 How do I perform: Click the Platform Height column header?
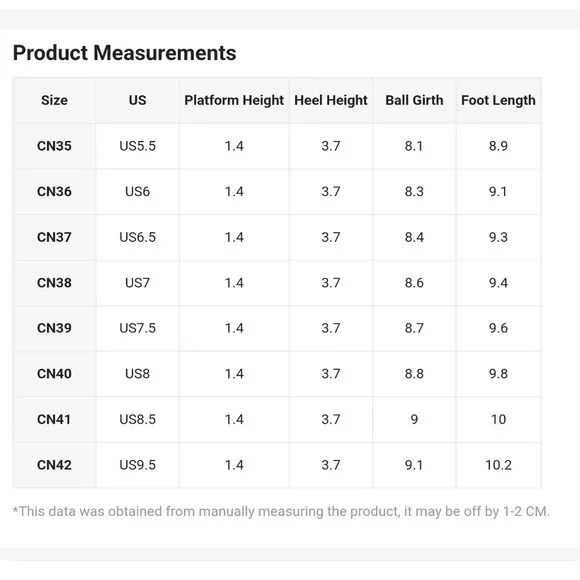coord(234,100)
